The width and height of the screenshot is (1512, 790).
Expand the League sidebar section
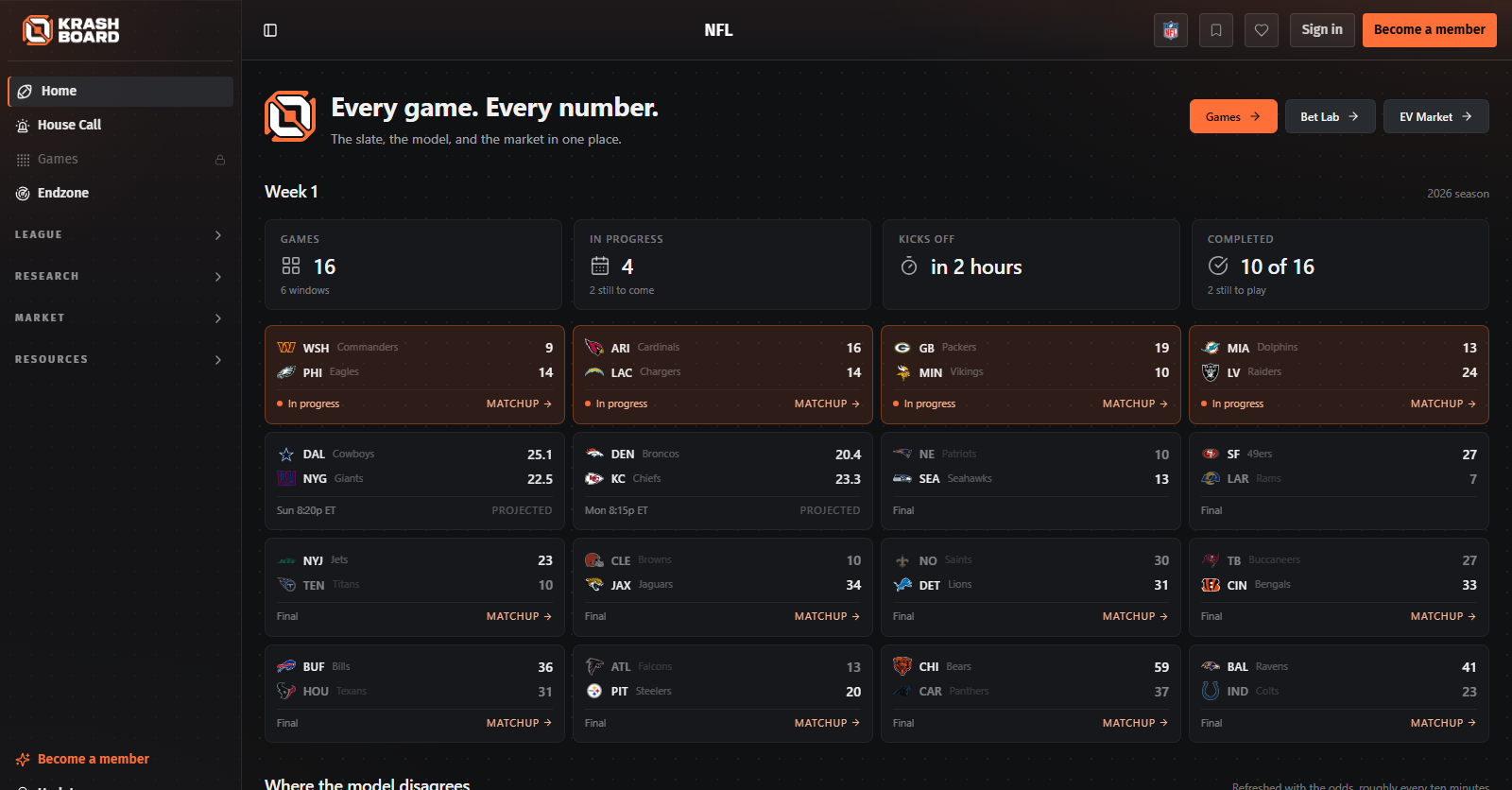click(119, 235)
